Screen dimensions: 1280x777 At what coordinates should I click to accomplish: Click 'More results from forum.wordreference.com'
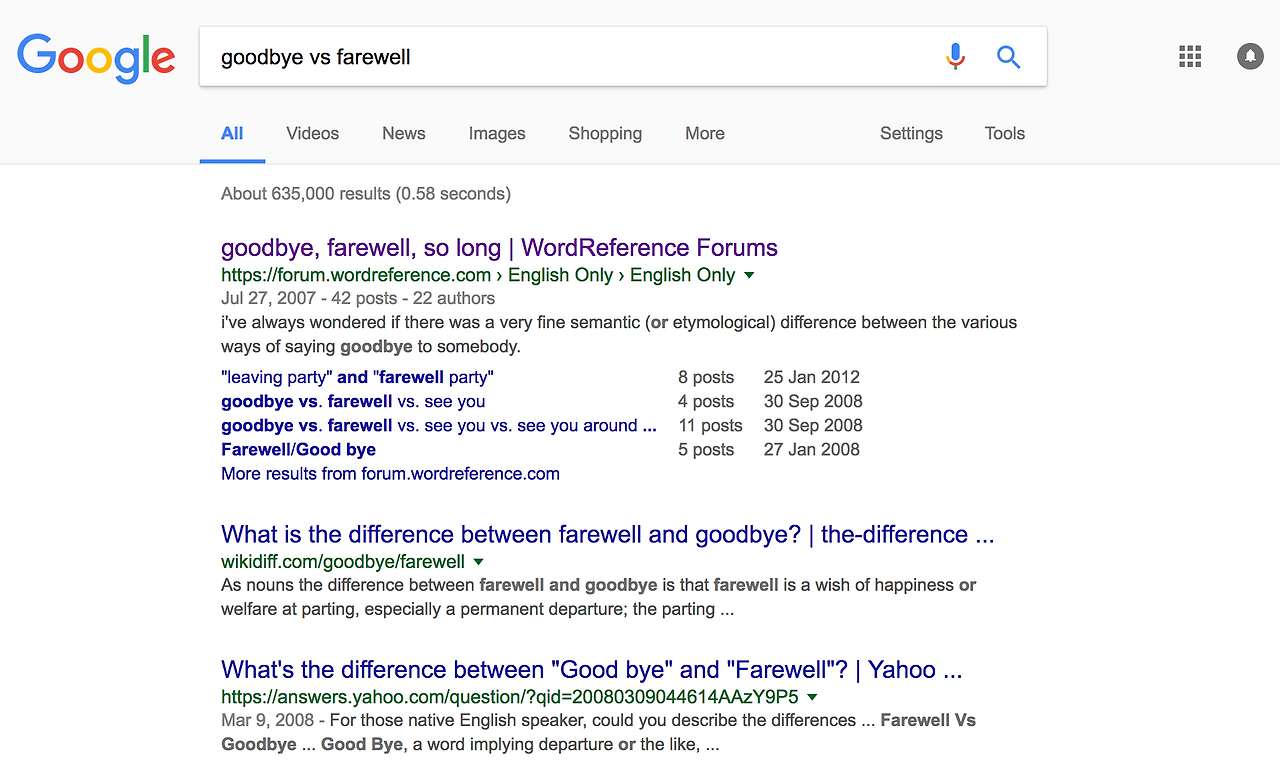tap(390, 473)
